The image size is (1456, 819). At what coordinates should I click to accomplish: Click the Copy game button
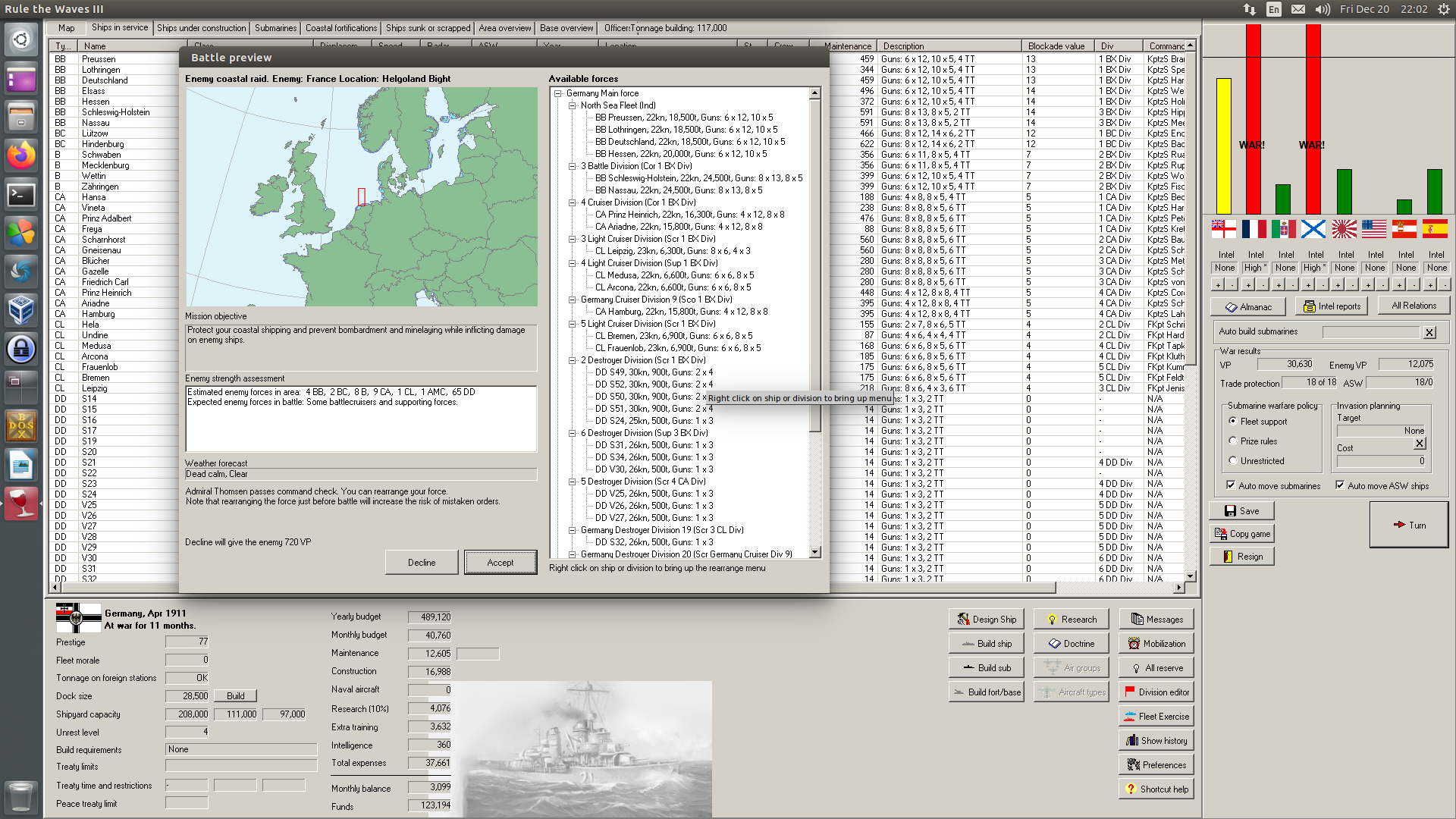[1241, 534]
